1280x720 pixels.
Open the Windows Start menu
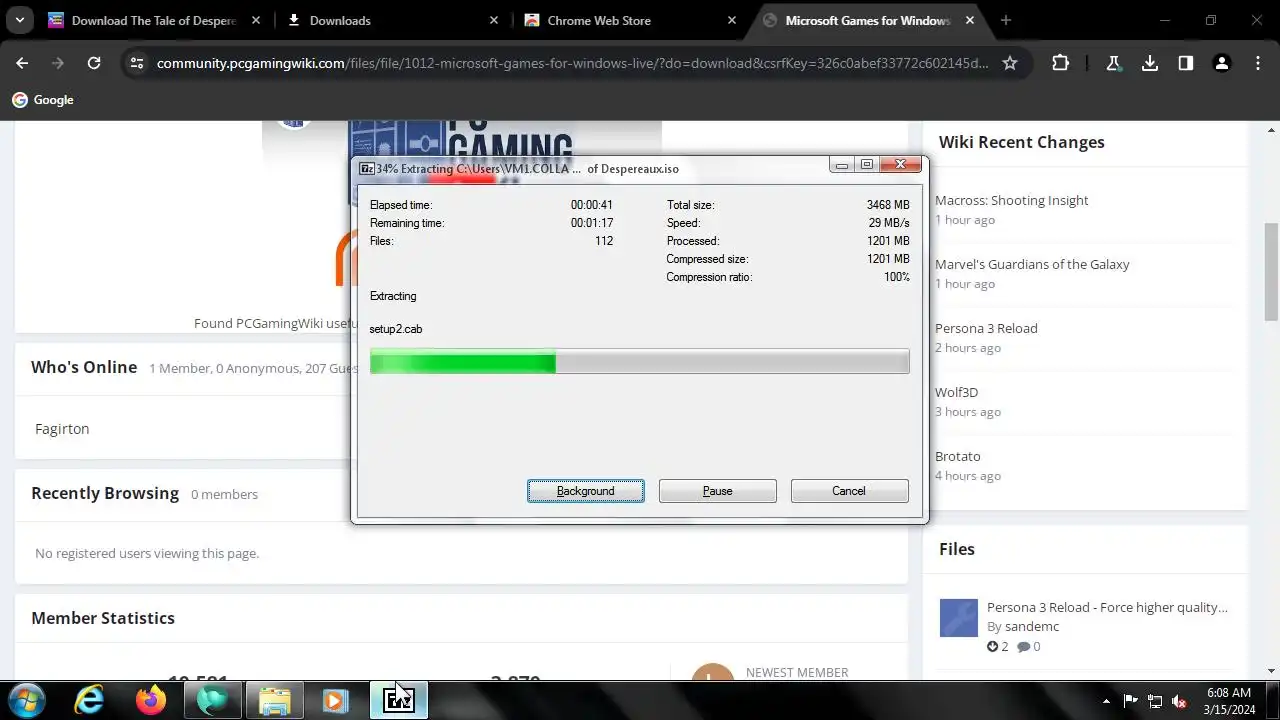26,699
